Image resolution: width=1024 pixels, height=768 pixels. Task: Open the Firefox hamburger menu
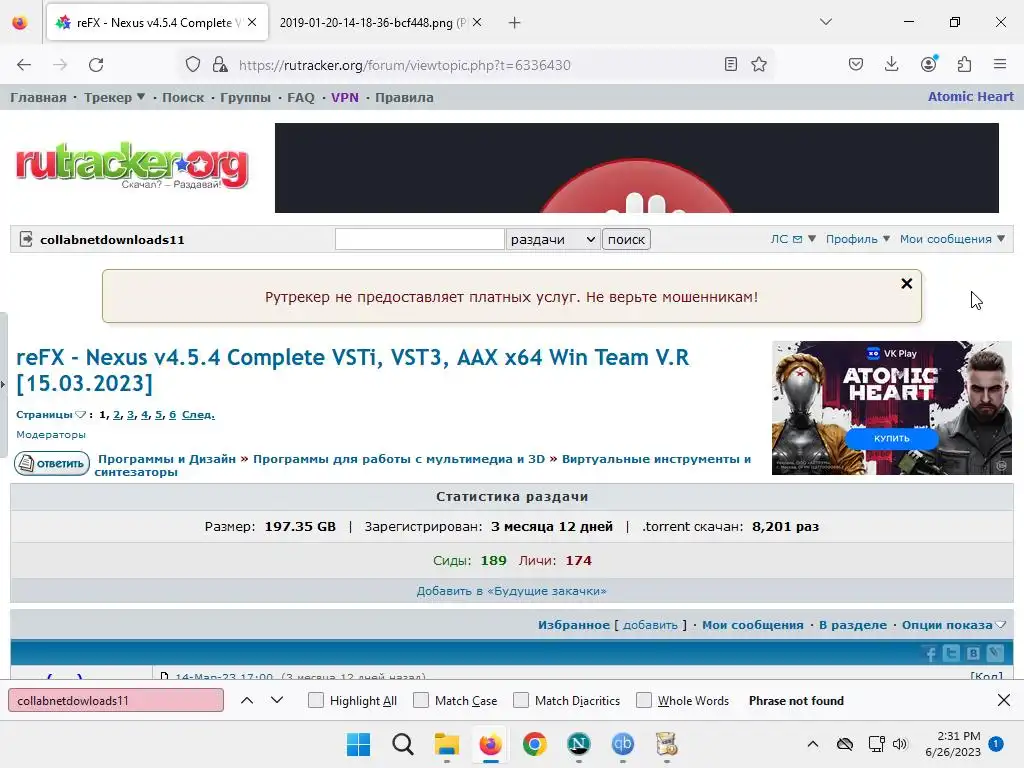pos(1000,64)
